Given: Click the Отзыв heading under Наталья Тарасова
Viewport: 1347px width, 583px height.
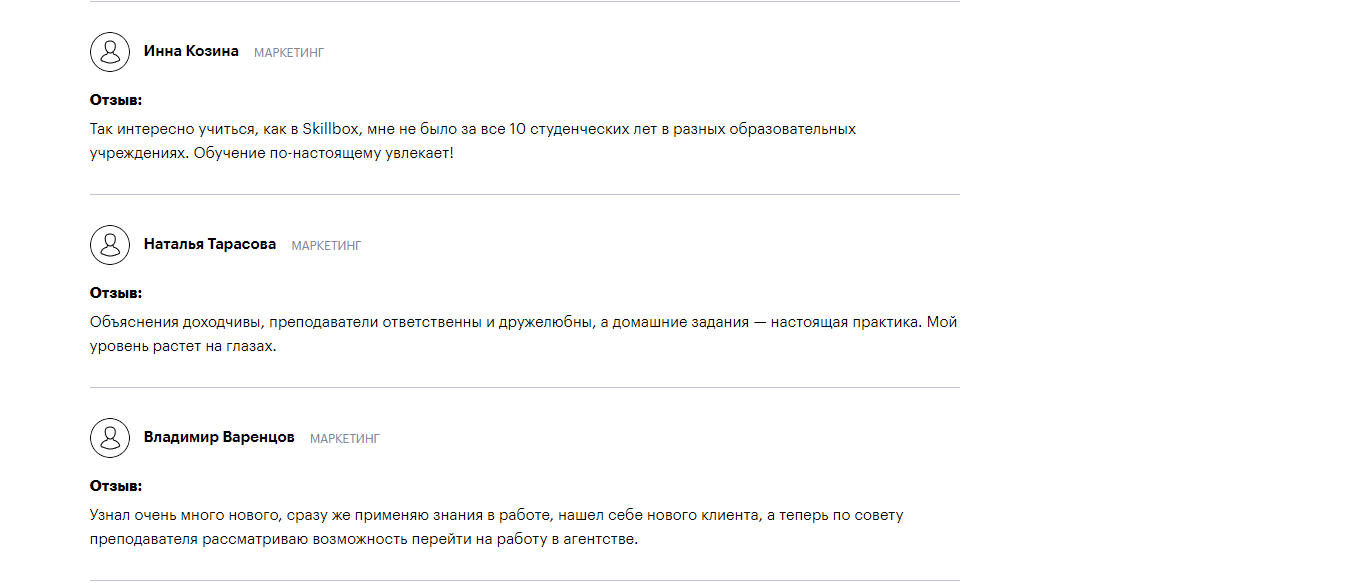Looking at the screenshot, I should click(x=116, y=293).
